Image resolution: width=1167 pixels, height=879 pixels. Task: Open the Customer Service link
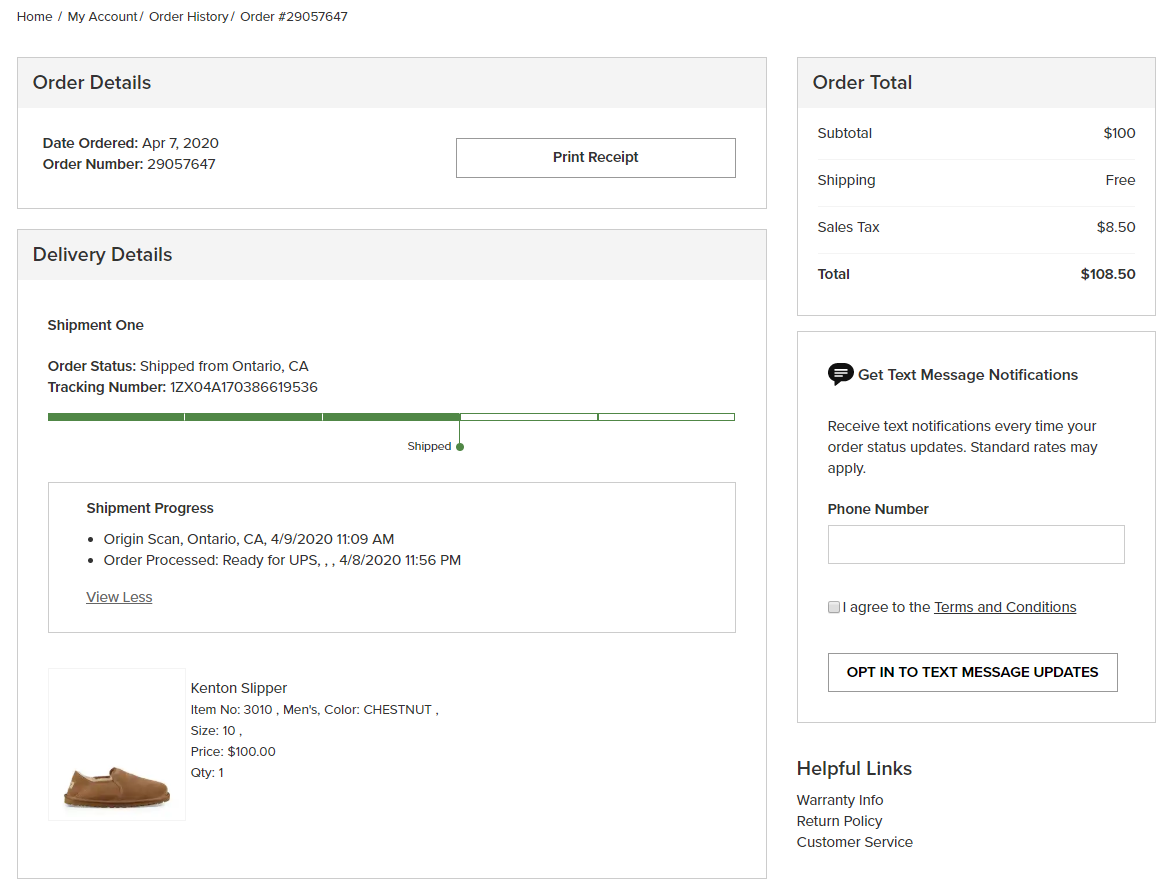click(854, 842)
